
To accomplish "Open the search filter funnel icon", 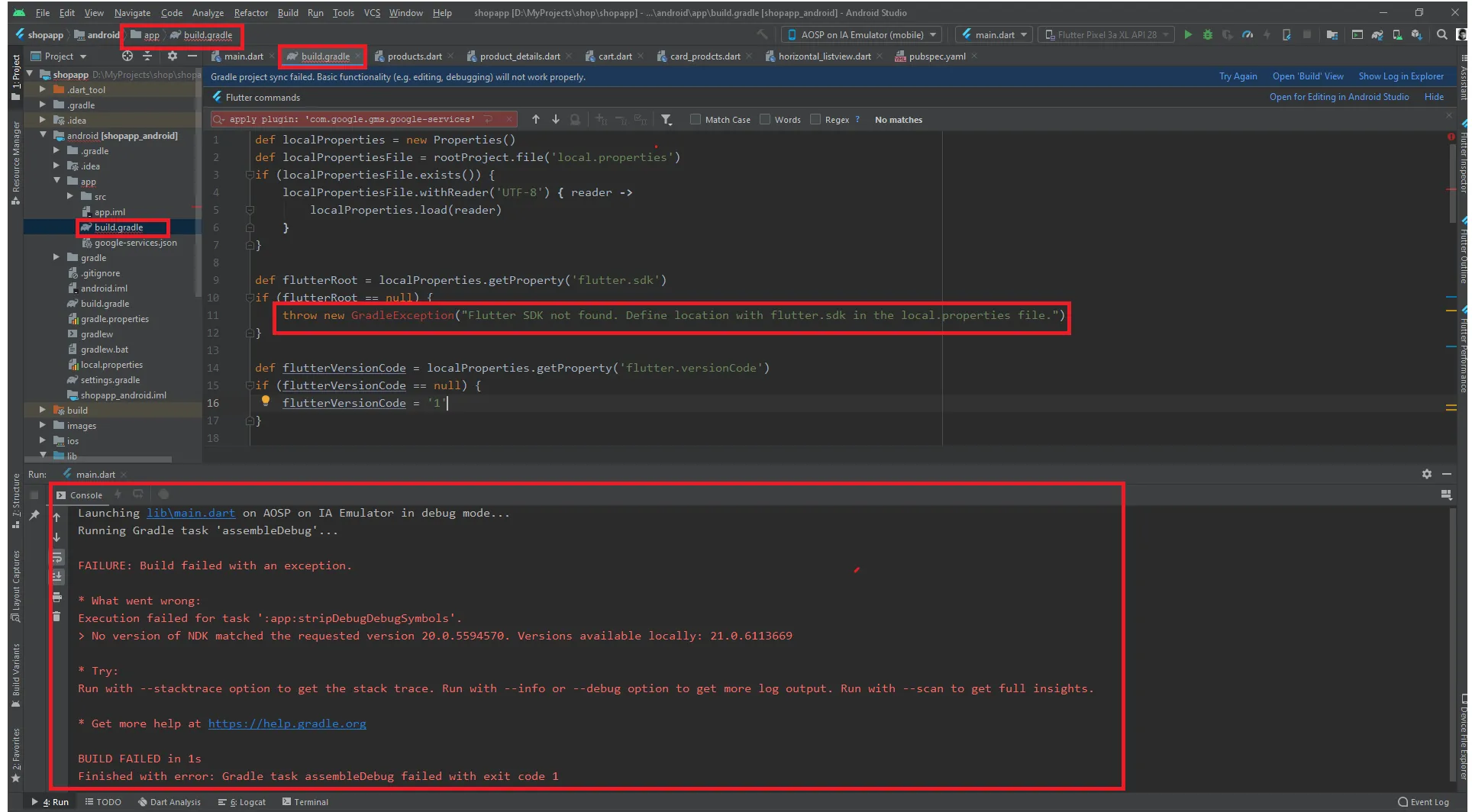I will 667,119.
